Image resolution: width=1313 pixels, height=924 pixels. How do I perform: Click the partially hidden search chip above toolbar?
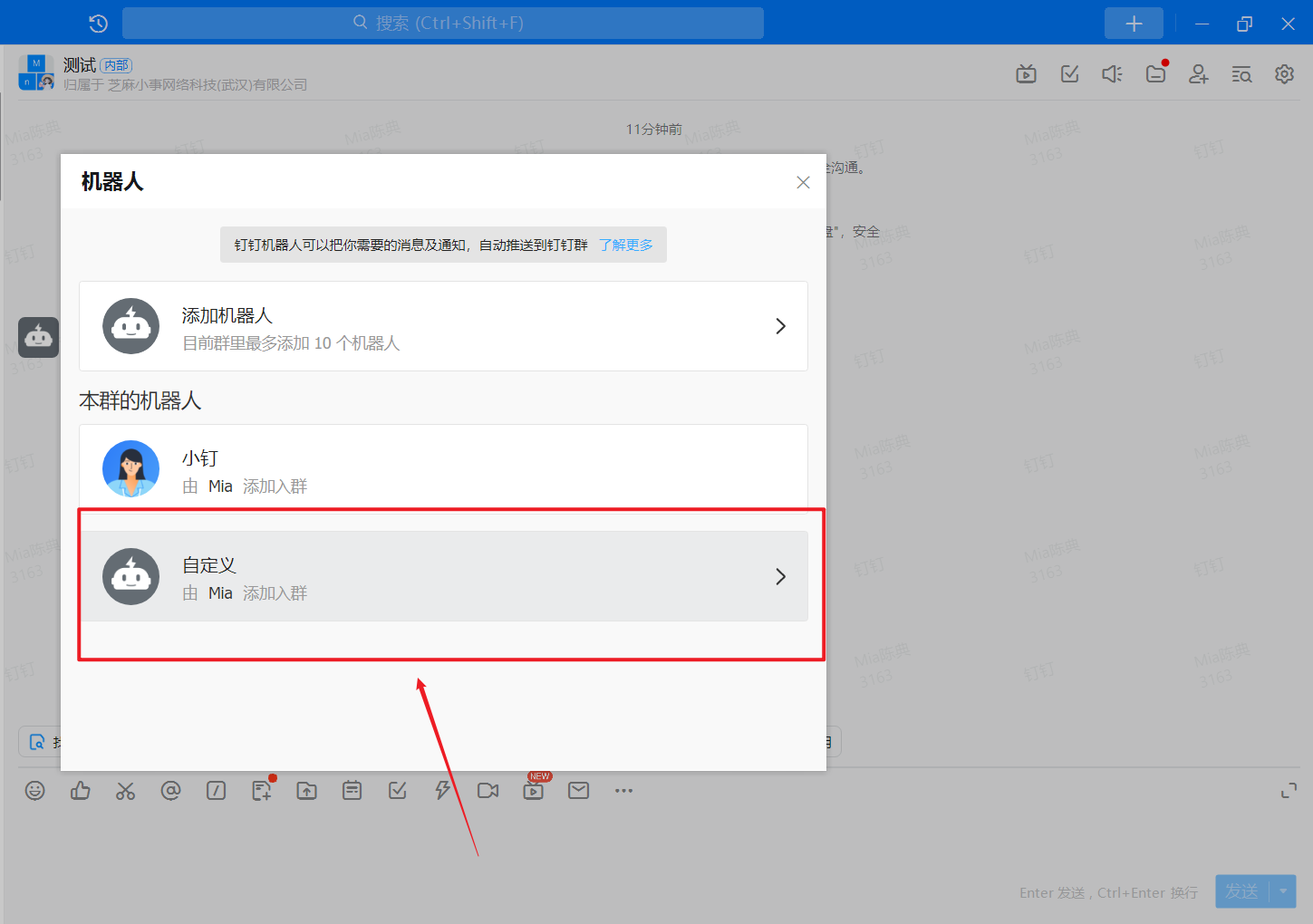[40, 742]
